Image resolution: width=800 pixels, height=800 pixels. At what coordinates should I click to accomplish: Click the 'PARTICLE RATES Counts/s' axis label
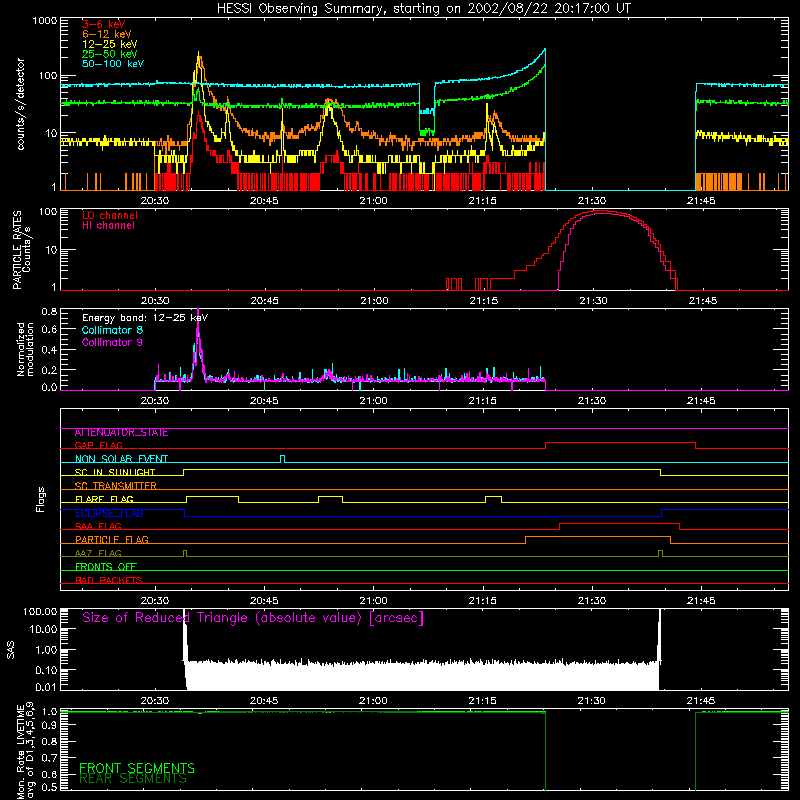click(21, 250)
